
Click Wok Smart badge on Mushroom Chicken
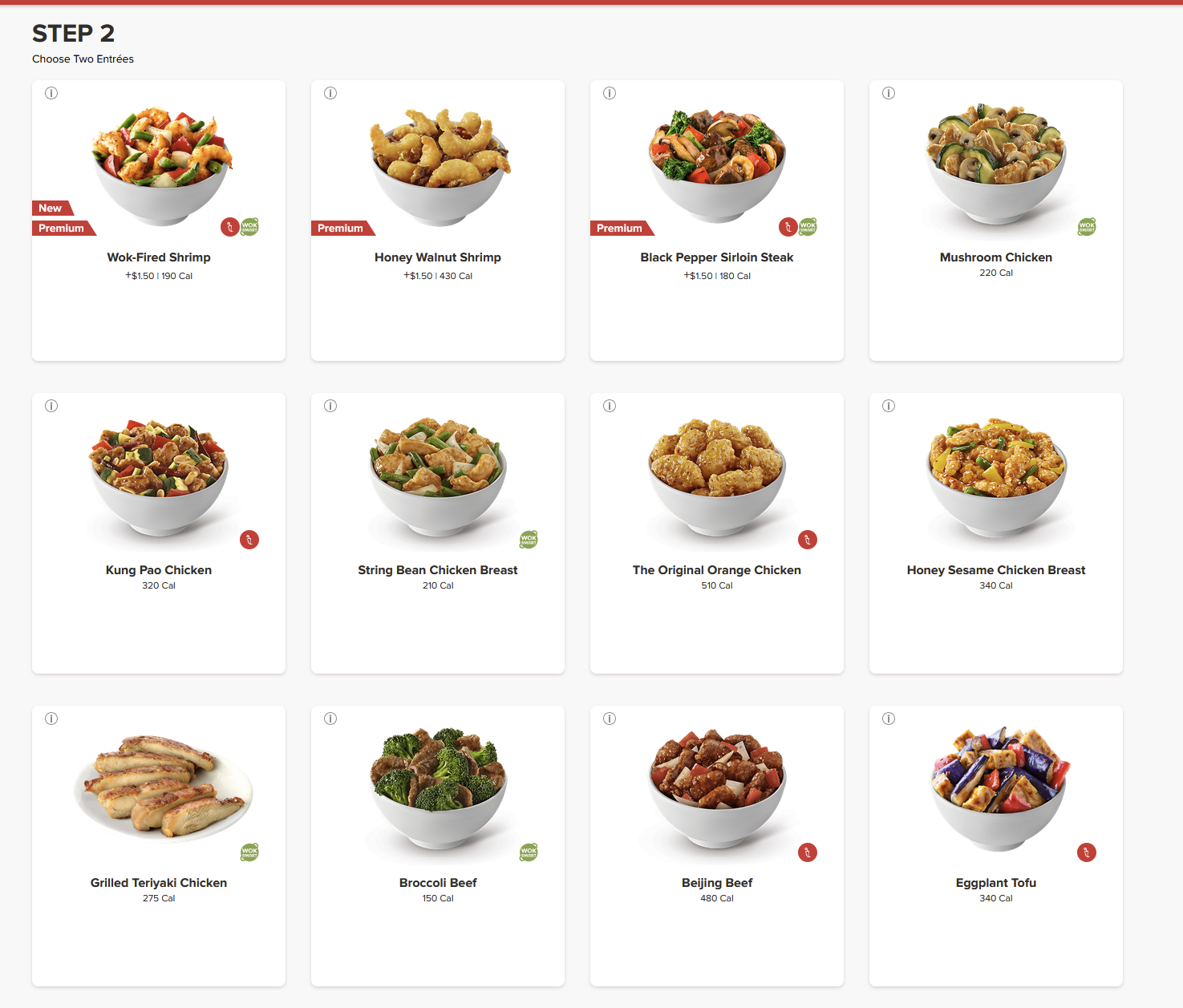pyautogui.click(x=1087, y=227)
